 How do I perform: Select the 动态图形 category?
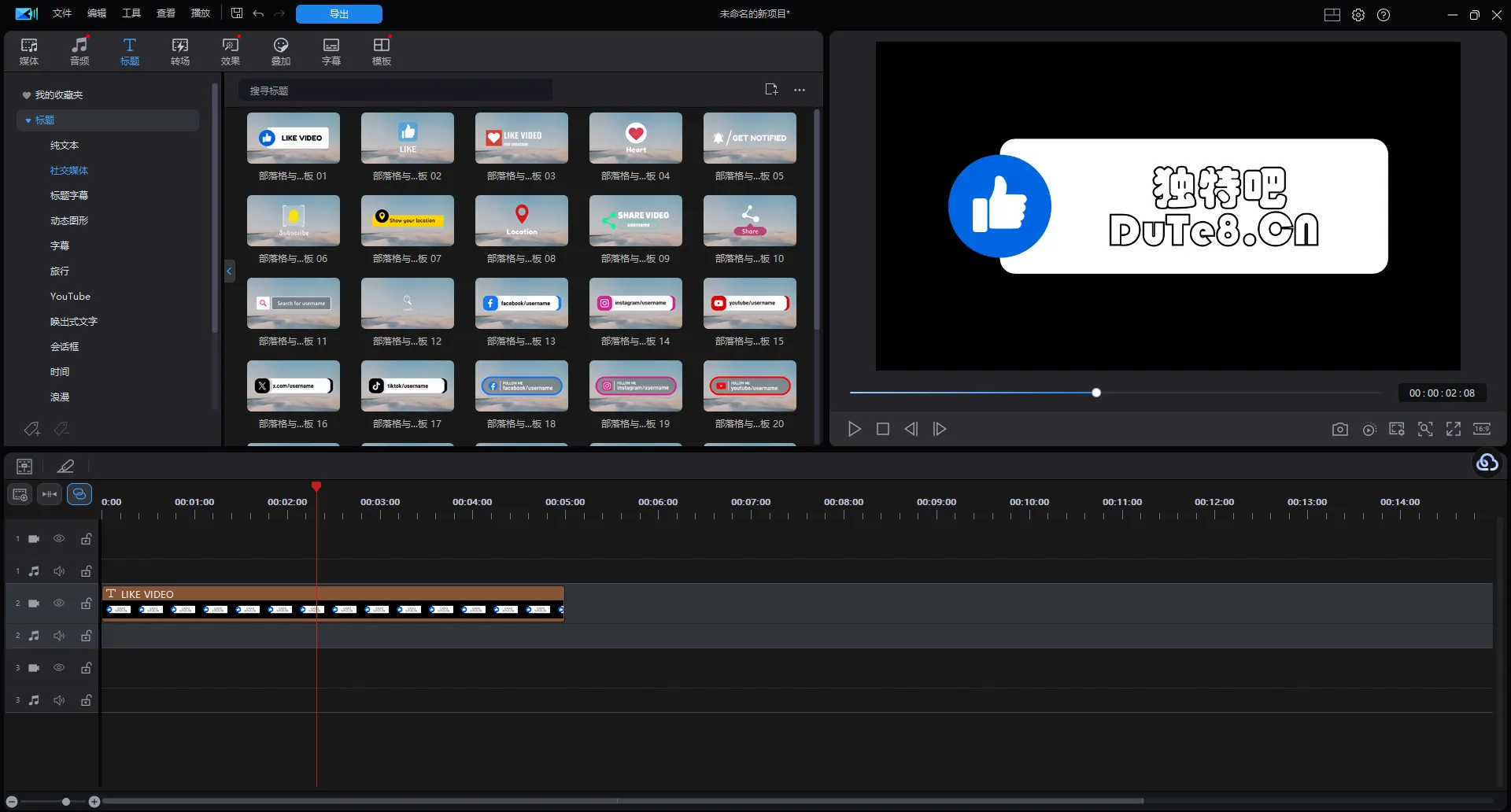click(x=69, y=221)
